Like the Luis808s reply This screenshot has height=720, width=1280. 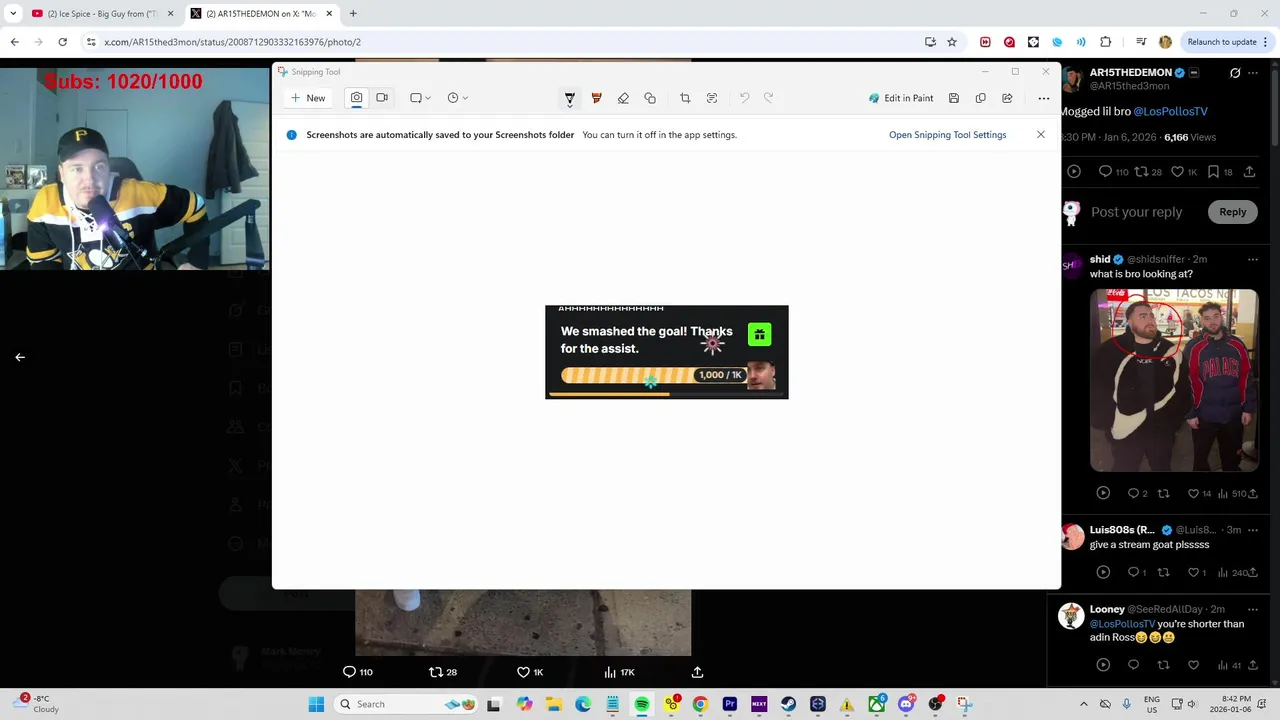[x=1197, y=572]
